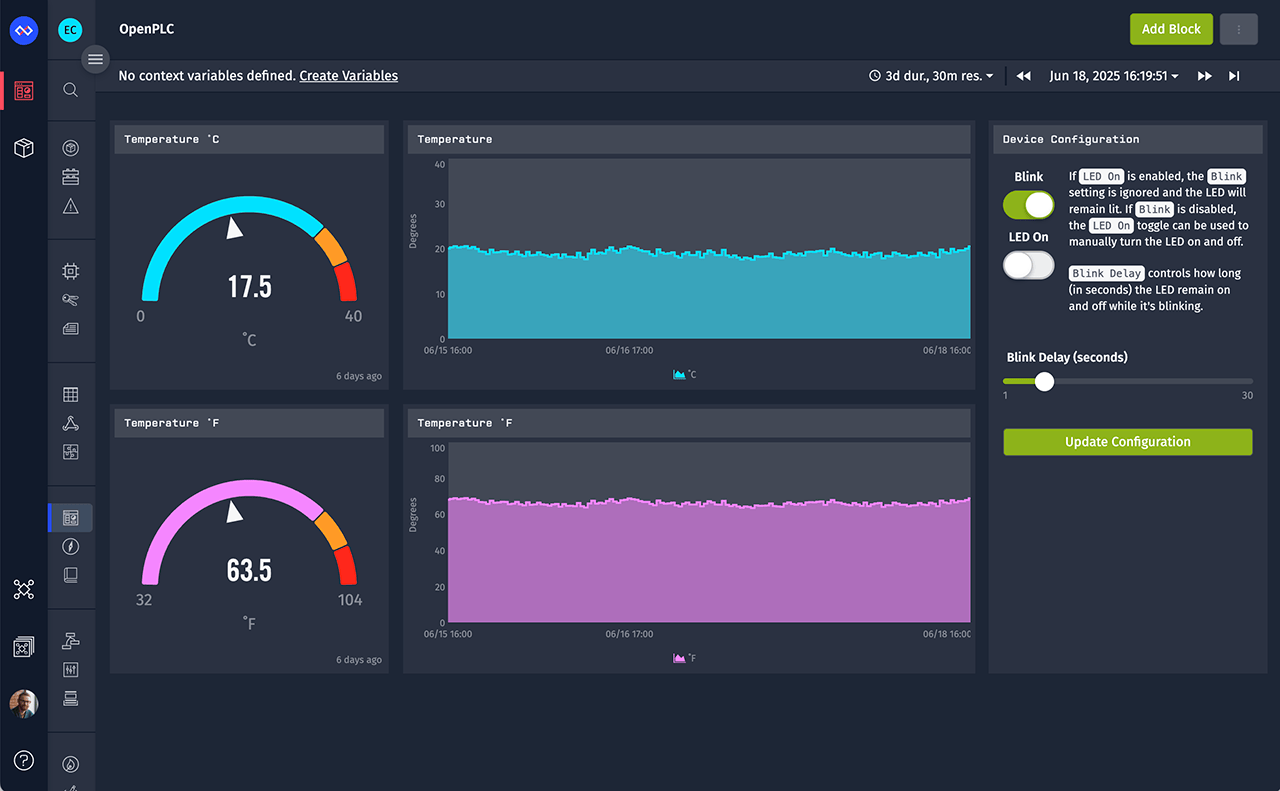Step backward in time with the double-left arrow

tap(1022, 75)
